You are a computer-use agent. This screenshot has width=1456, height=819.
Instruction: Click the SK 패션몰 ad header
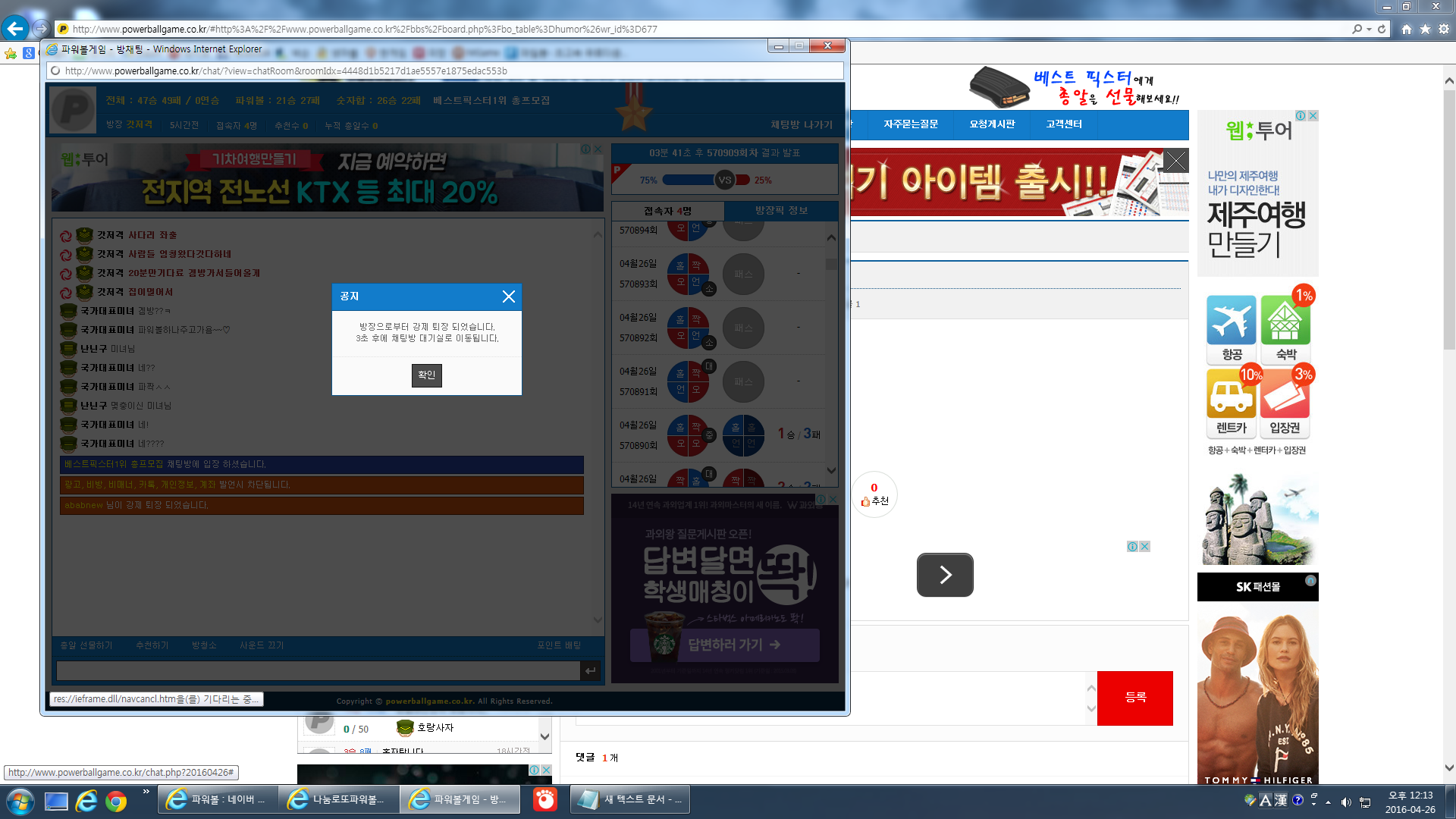(x=1257, y=587)
